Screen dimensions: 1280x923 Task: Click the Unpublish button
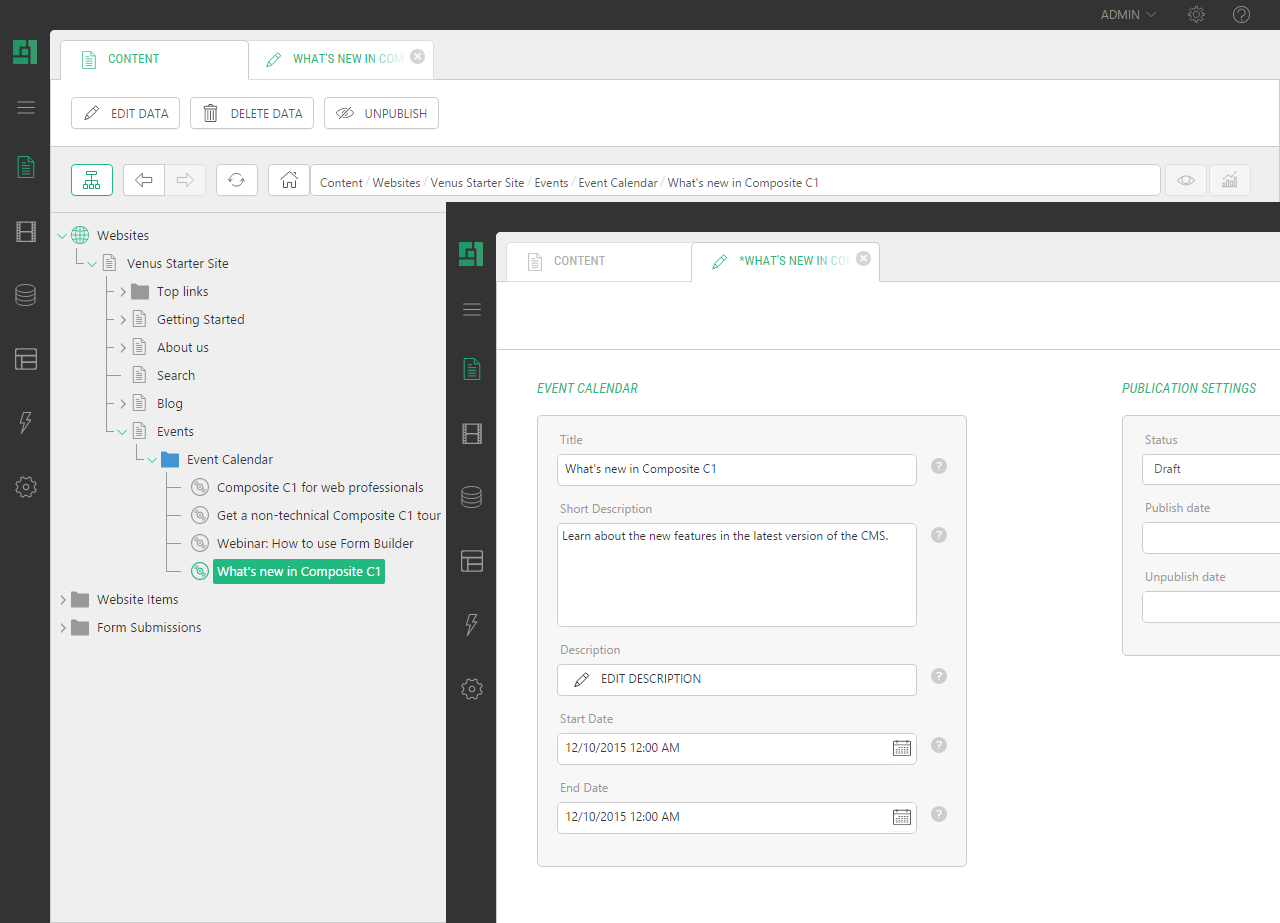[x=381, y=113]
